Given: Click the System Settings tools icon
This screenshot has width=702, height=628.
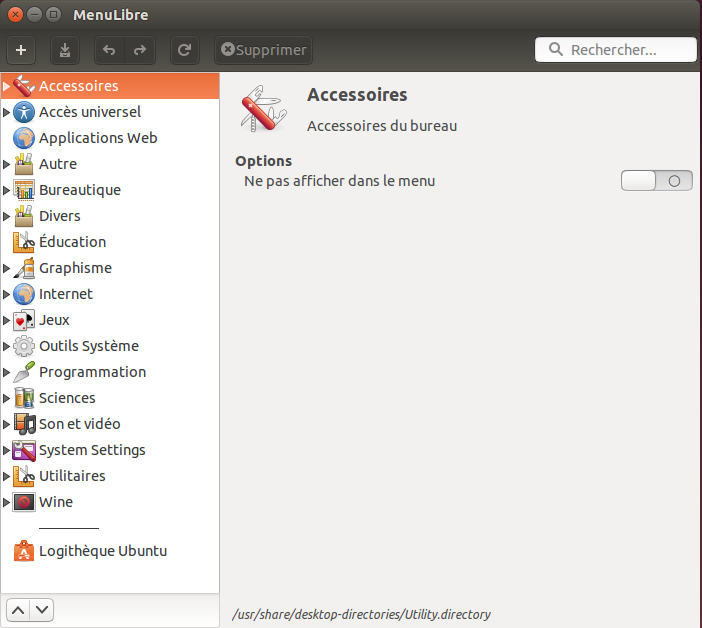Looking at the screenshot, I should tap(24, 449).
